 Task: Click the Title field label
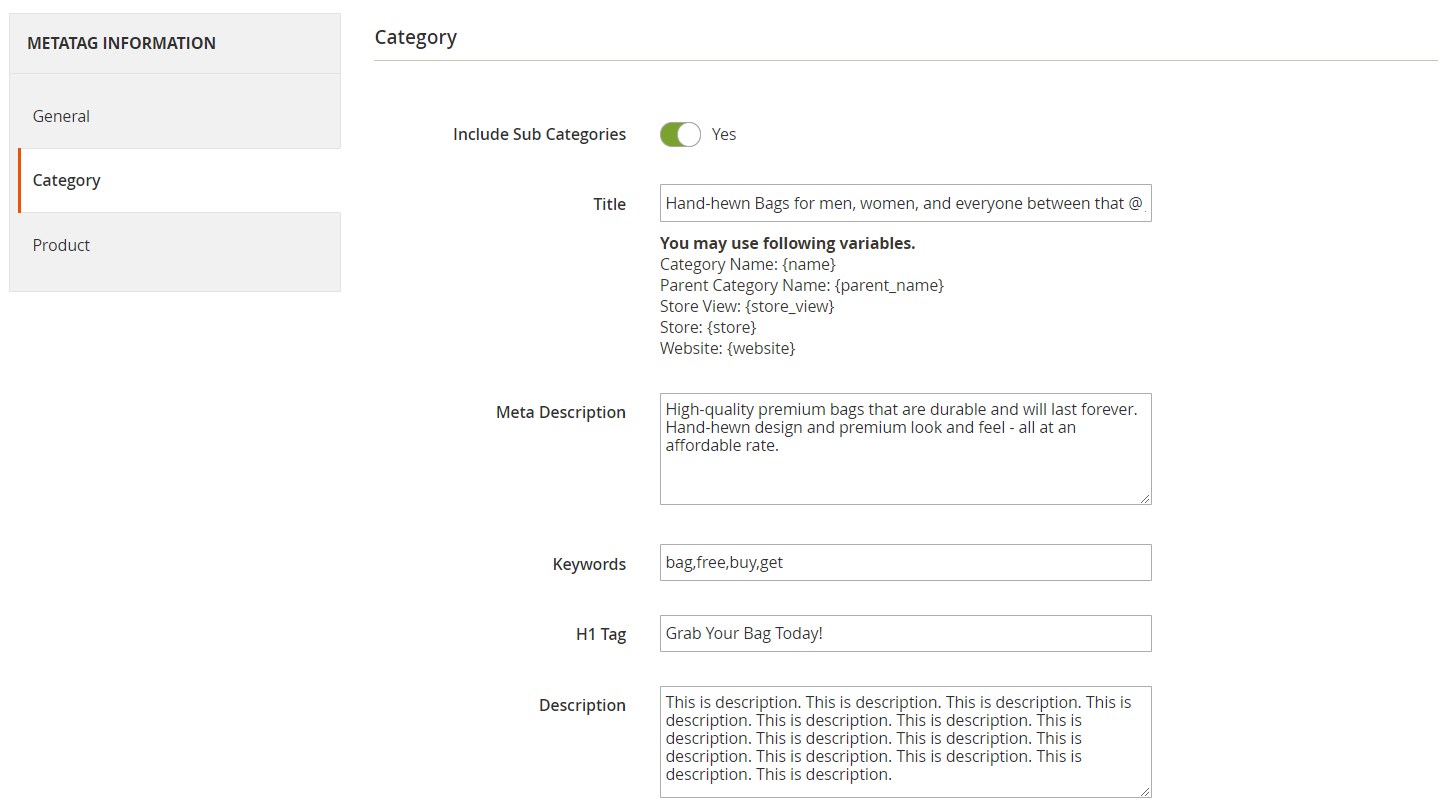coord(609,204)
